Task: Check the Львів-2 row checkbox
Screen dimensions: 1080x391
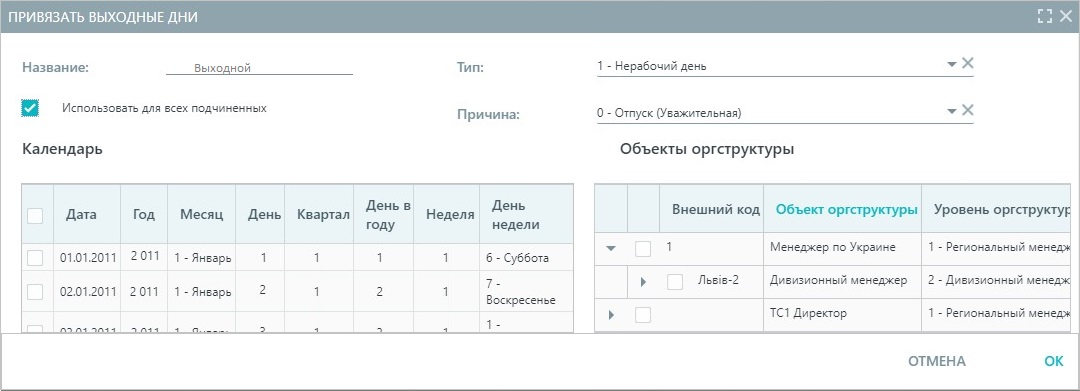Action: point(675,282)
